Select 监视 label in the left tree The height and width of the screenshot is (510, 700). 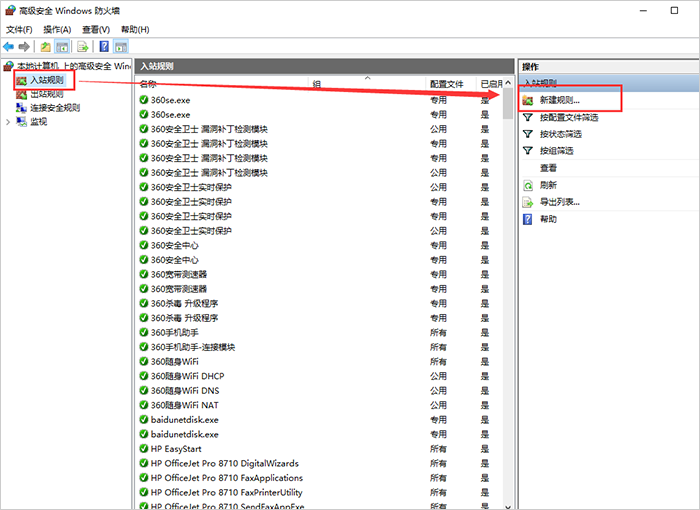tap(38, 121)
